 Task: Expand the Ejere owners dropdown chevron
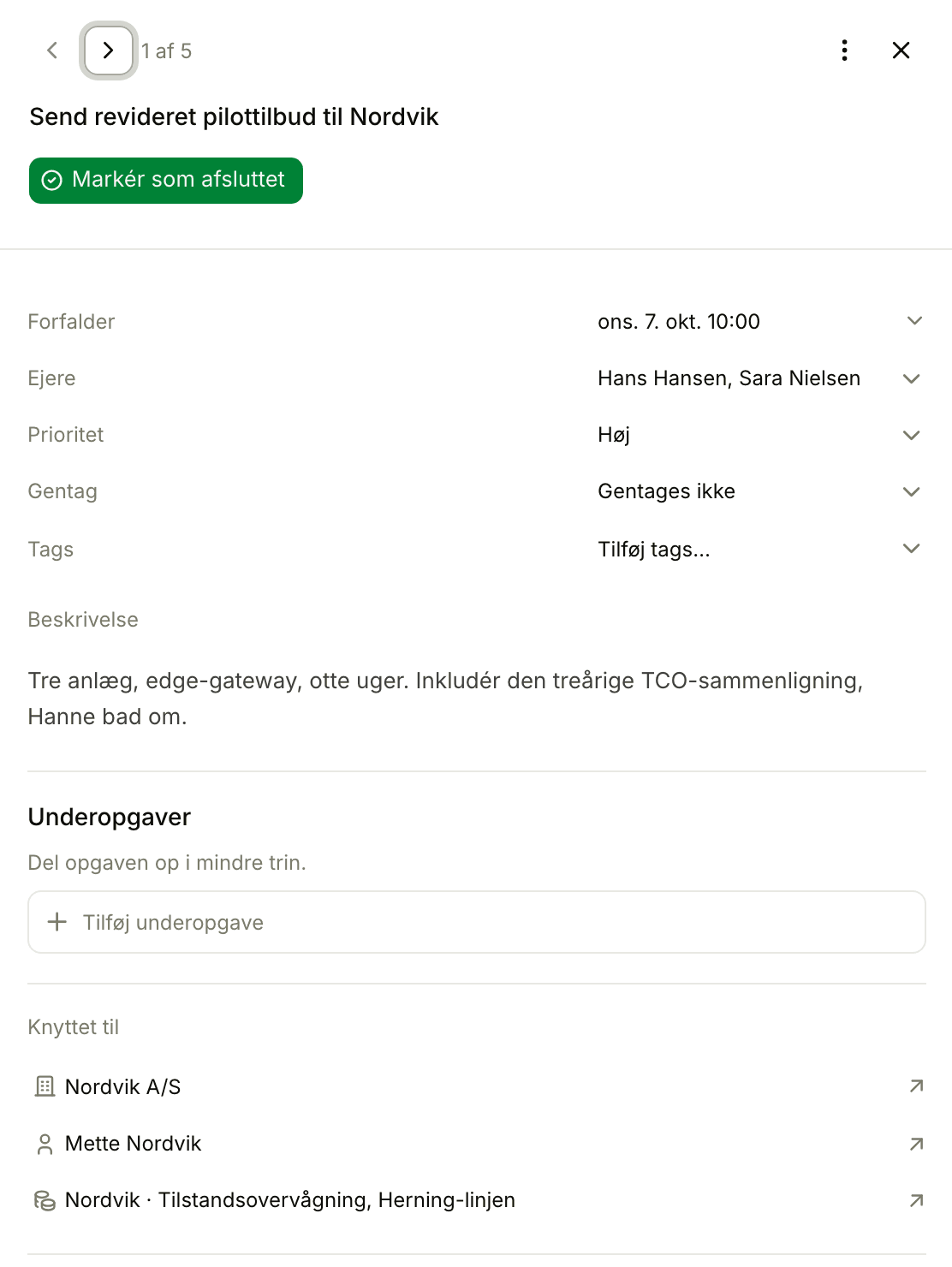(x=912, y=378)
